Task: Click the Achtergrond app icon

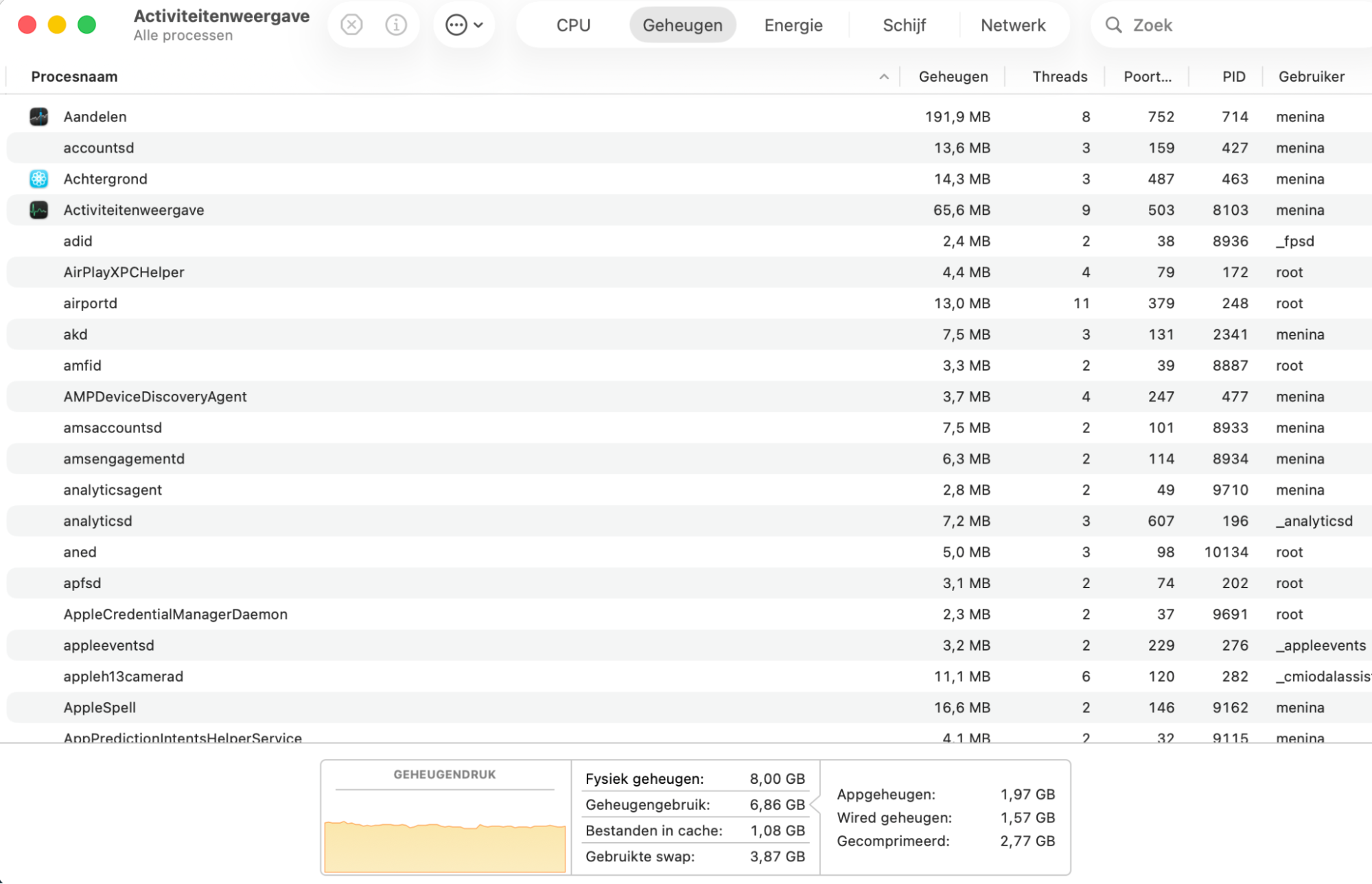Action: point(39,179)
